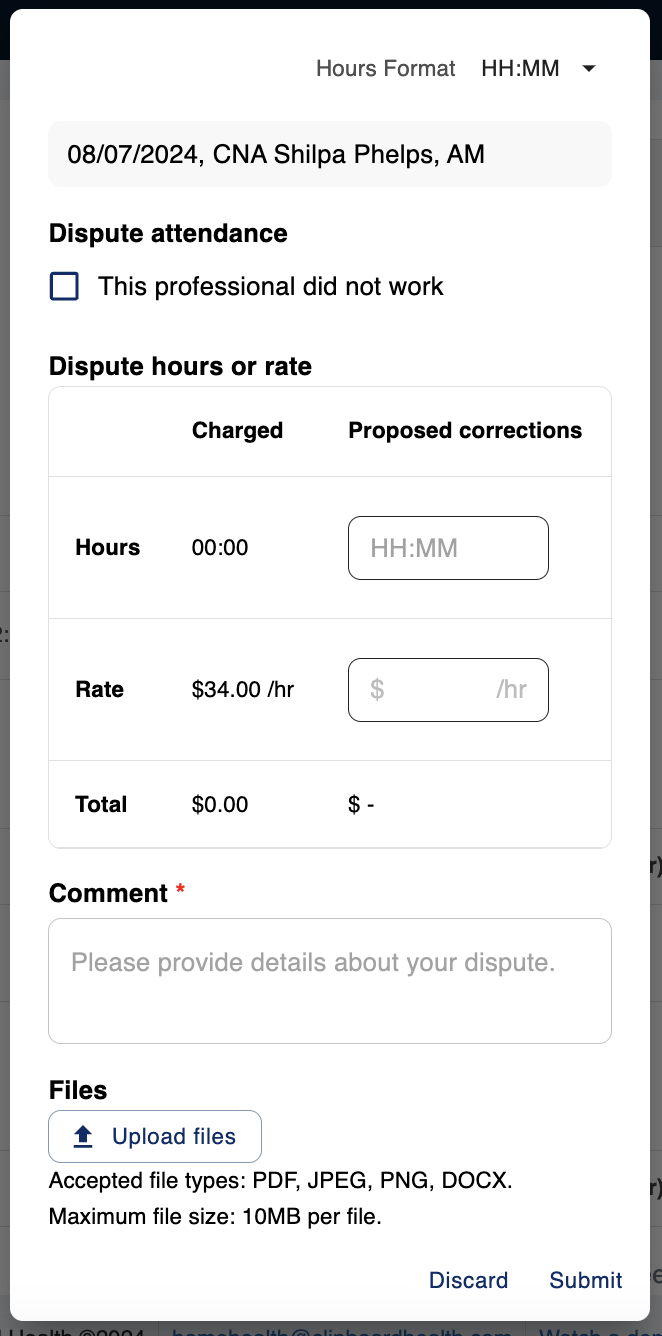Click the Proposed corrections column header
The image size is (662, 1336).
465,431
